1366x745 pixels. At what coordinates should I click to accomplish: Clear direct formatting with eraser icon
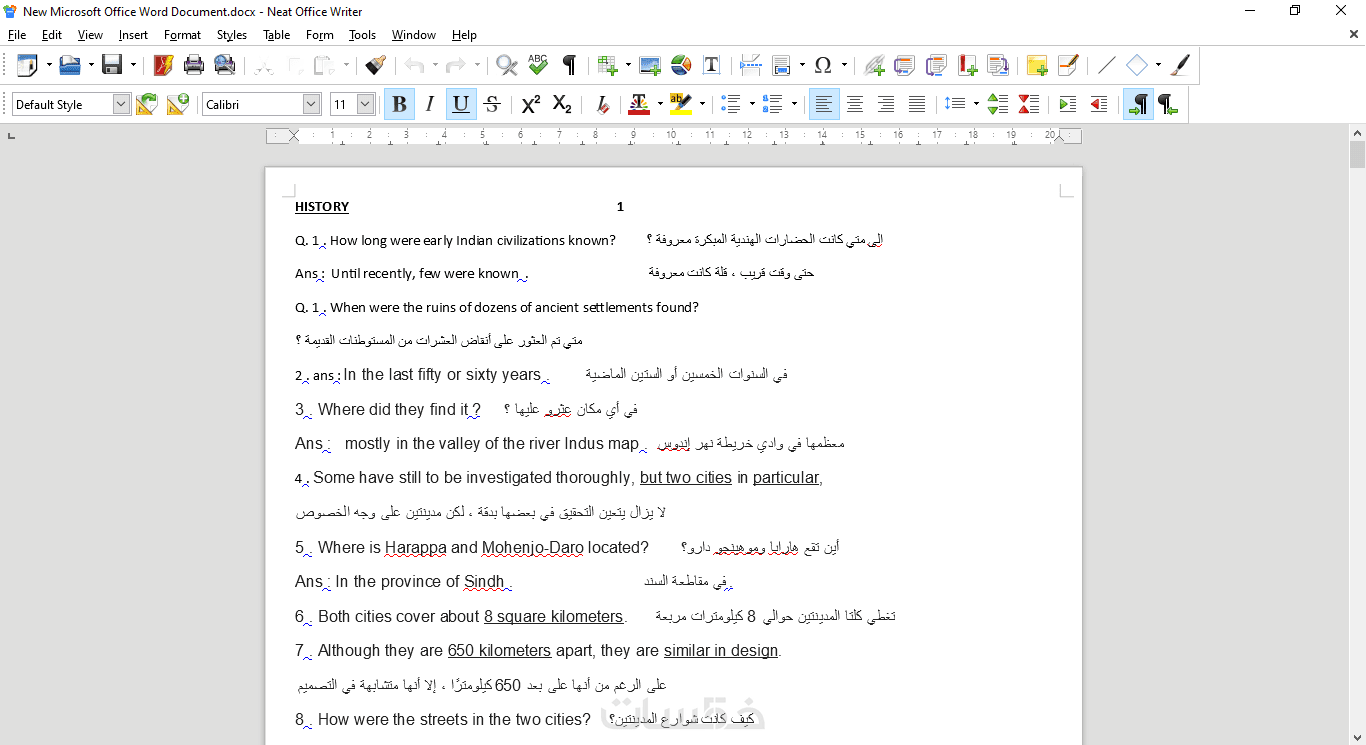[602, 104]
